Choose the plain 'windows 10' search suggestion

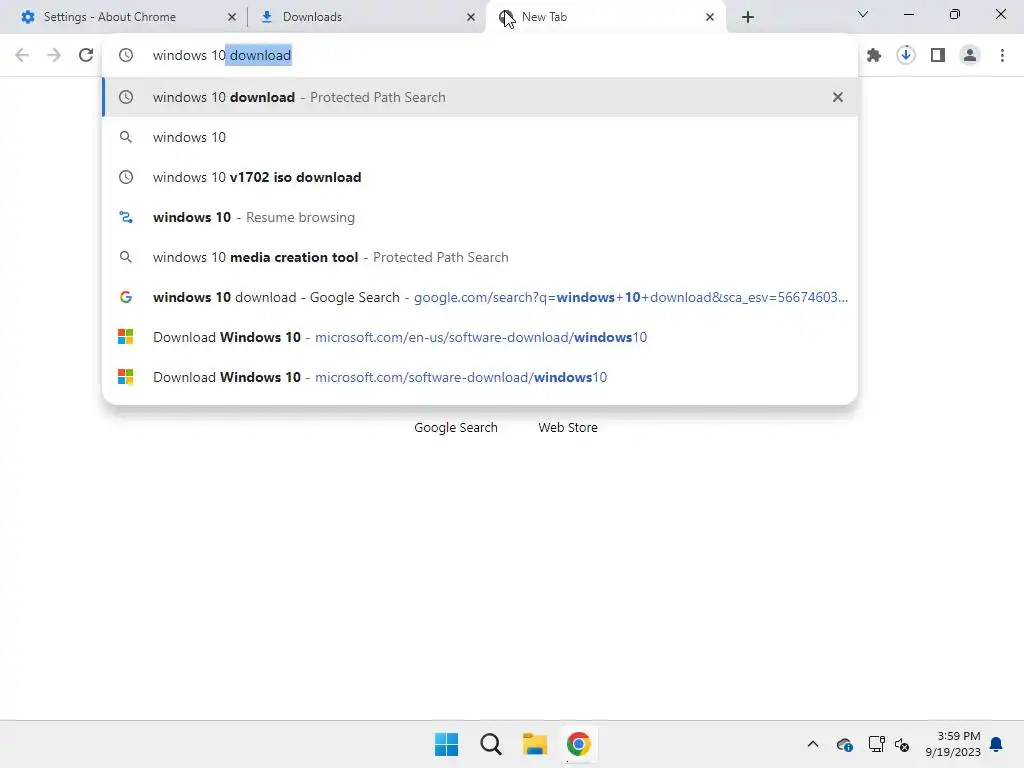(480, 137)
